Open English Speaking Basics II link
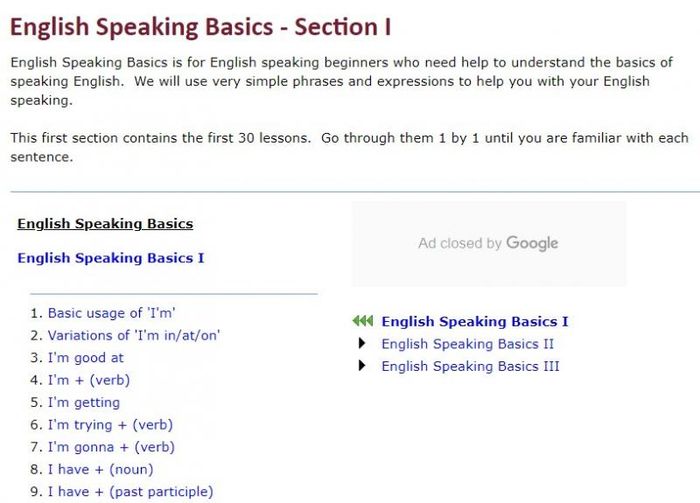700x503 pixels. [x=467, y=344]
